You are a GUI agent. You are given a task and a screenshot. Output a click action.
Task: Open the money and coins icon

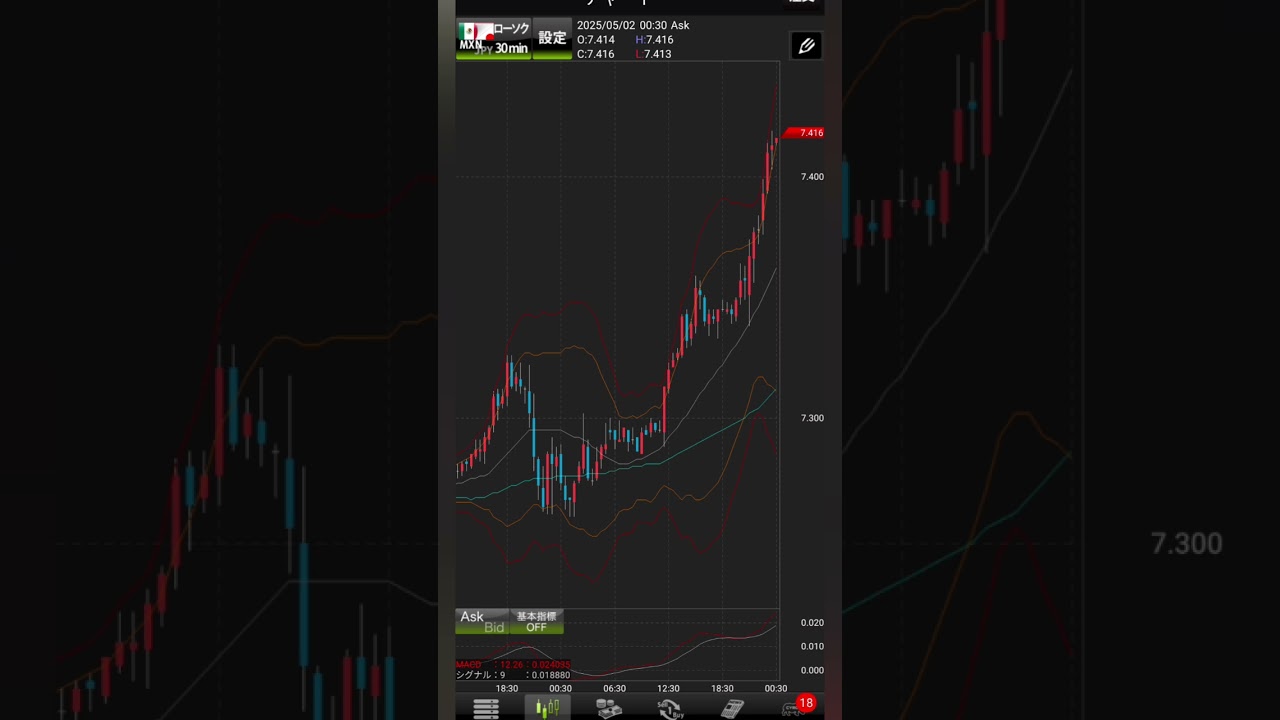click(609, 708)
